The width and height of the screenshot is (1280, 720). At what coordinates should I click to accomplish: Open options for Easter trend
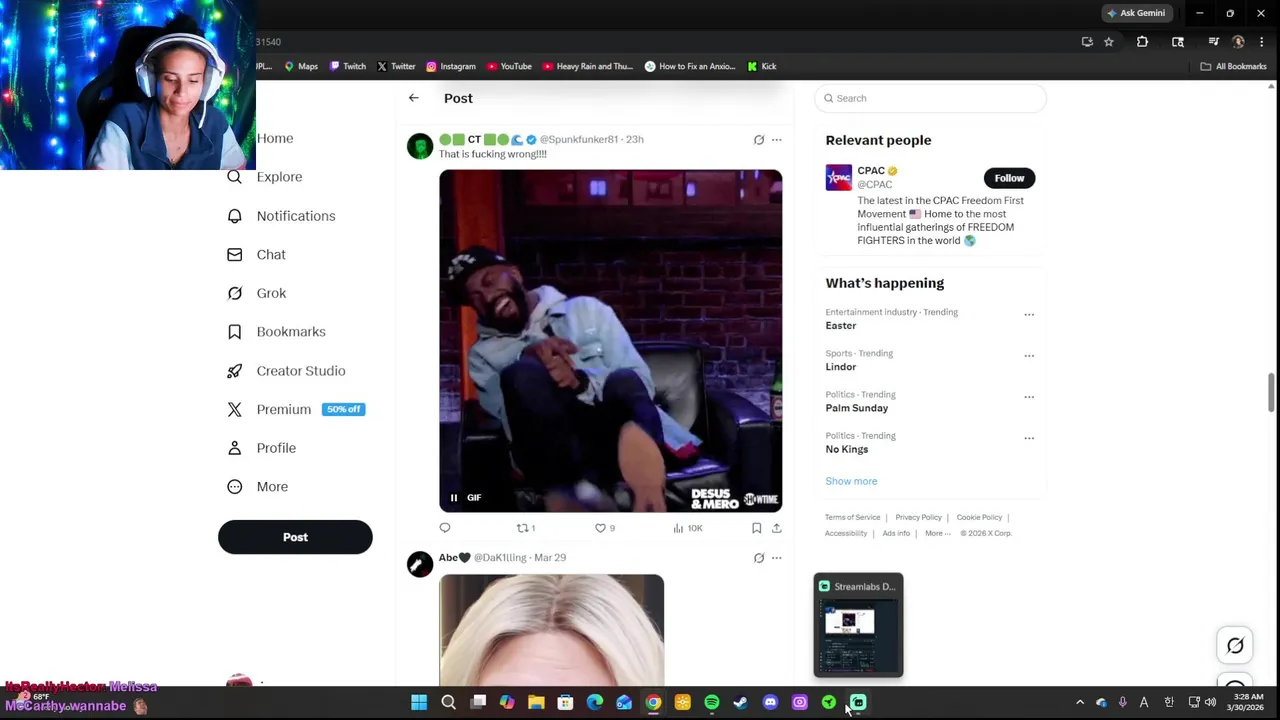(x=1029, y=315)
